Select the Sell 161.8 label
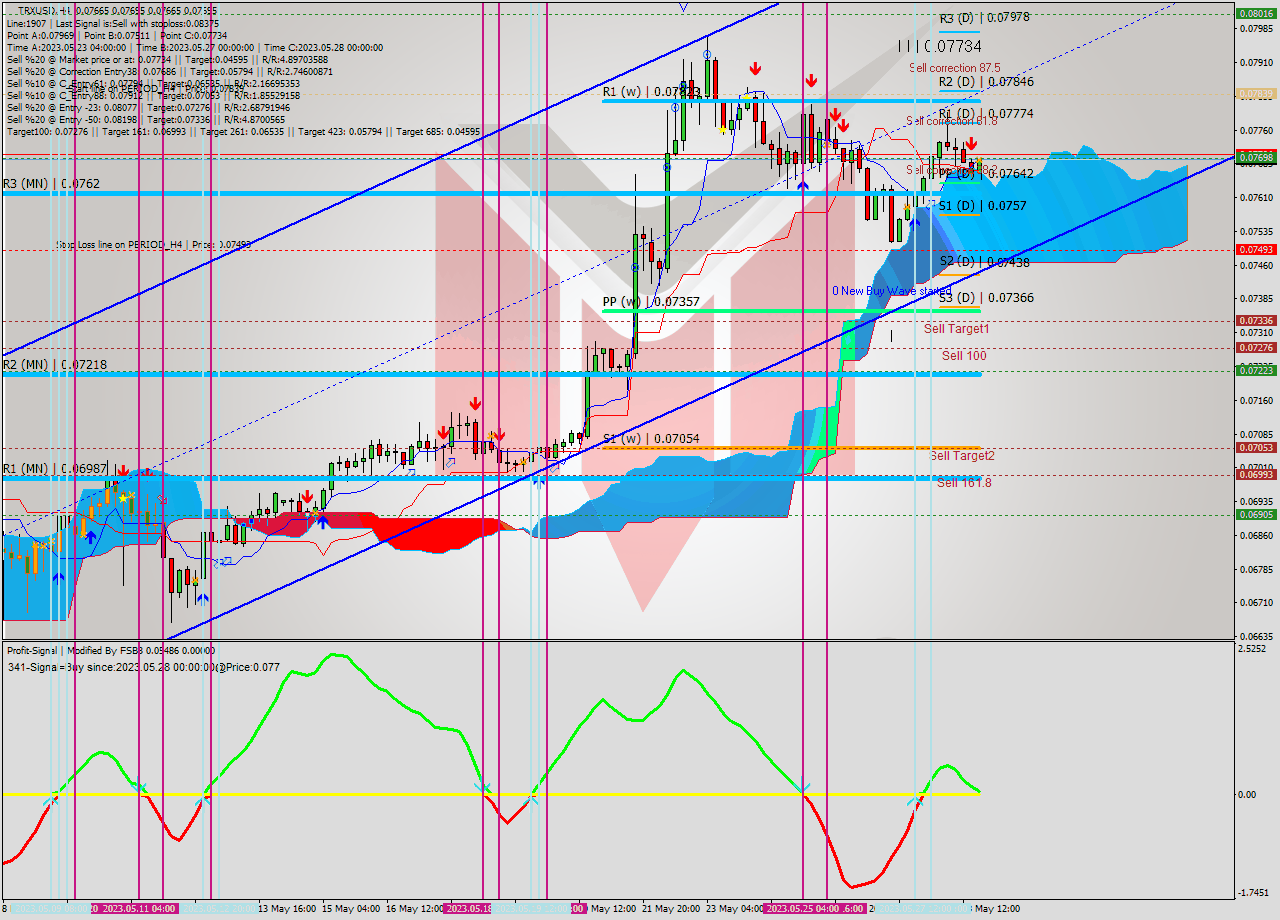Image resolution: width=1280 pixels, height=920 pixels. 964,482
